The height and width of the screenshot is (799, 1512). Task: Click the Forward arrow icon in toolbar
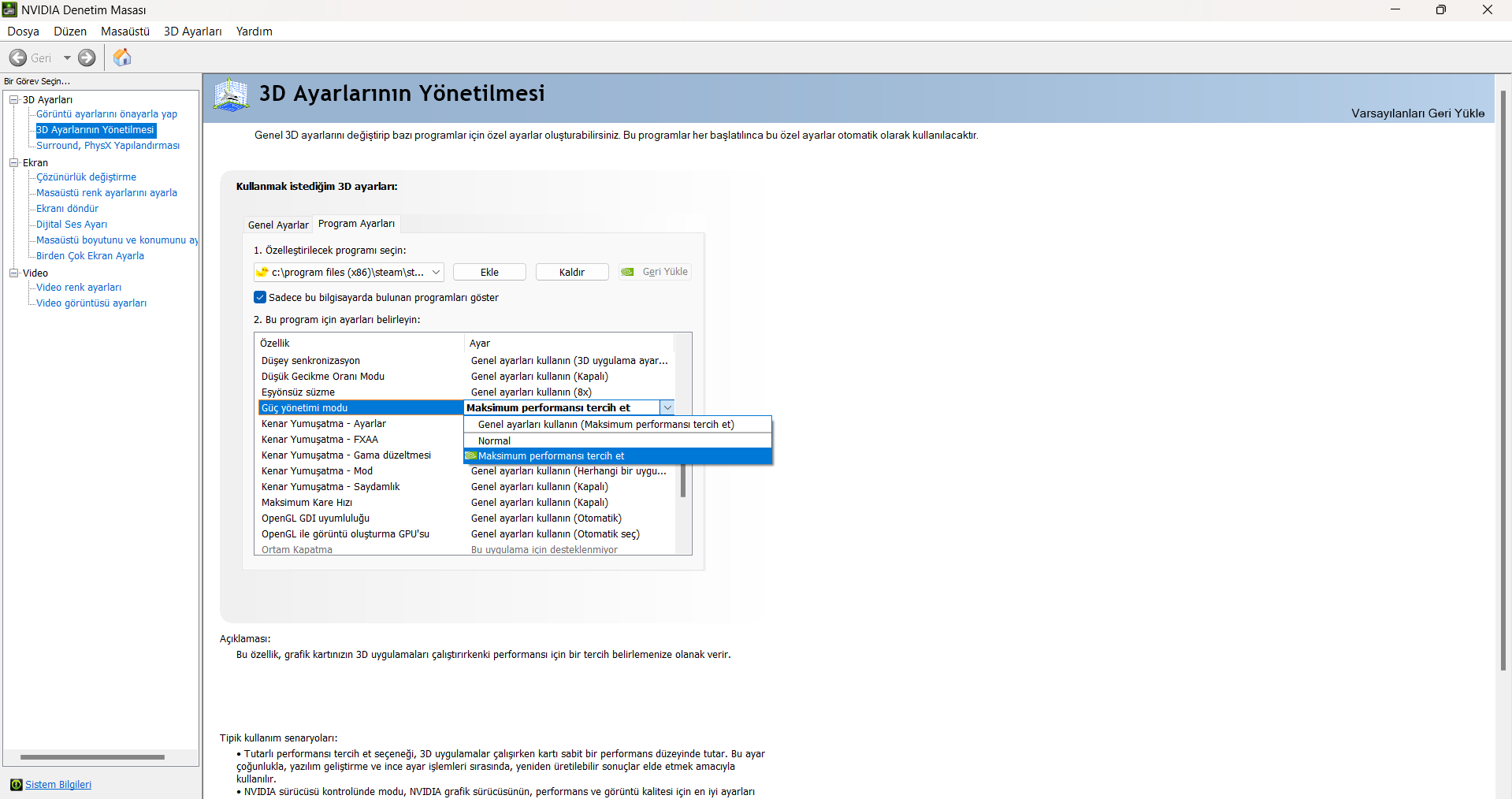[x=87, y=58]
